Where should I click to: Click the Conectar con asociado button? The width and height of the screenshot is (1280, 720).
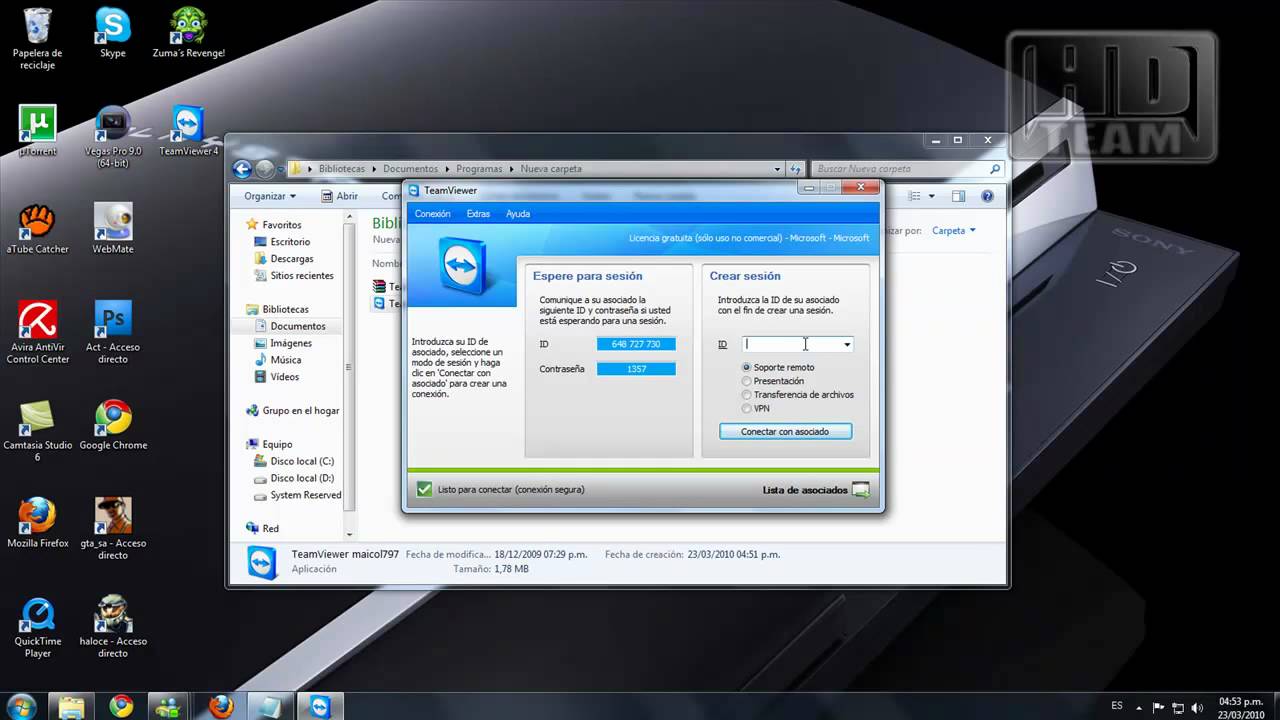click(x=785, y=432)
